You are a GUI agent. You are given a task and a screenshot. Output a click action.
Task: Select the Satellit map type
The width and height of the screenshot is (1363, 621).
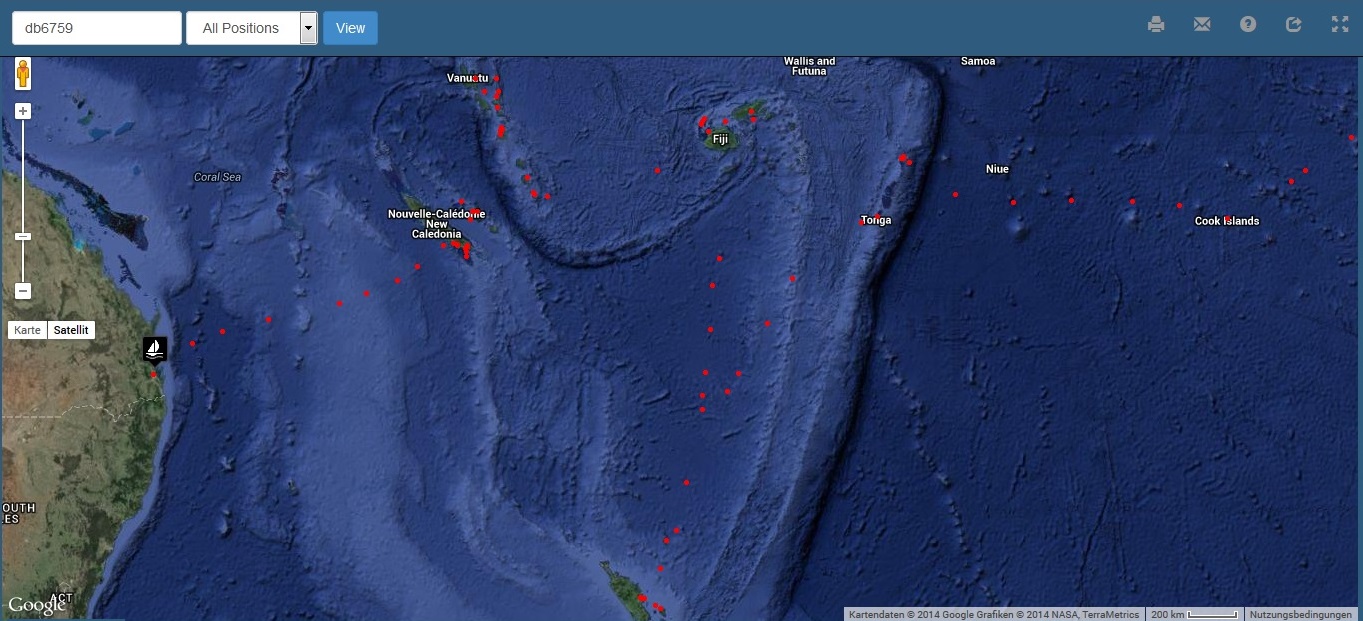71,330
